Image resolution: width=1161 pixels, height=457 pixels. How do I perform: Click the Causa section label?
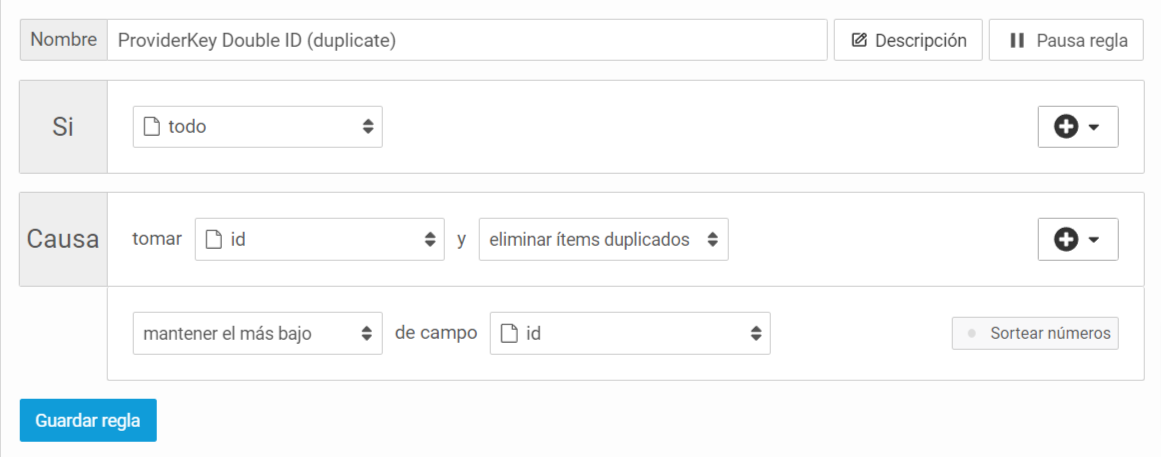(x=63, y=239)
